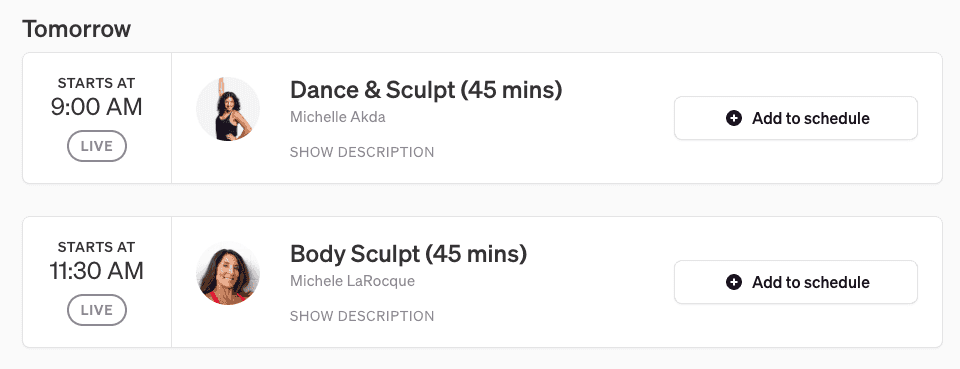The height and width of the screenshot is (369, 960).
Task: Open Michelle Akda's profile photo
Action: (x=228, y=110)
